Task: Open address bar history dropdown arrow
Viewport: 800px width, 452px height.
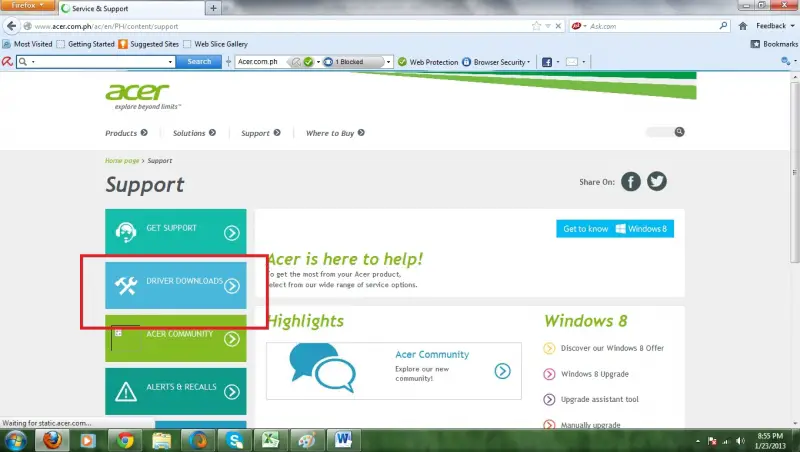Action: 547,26
